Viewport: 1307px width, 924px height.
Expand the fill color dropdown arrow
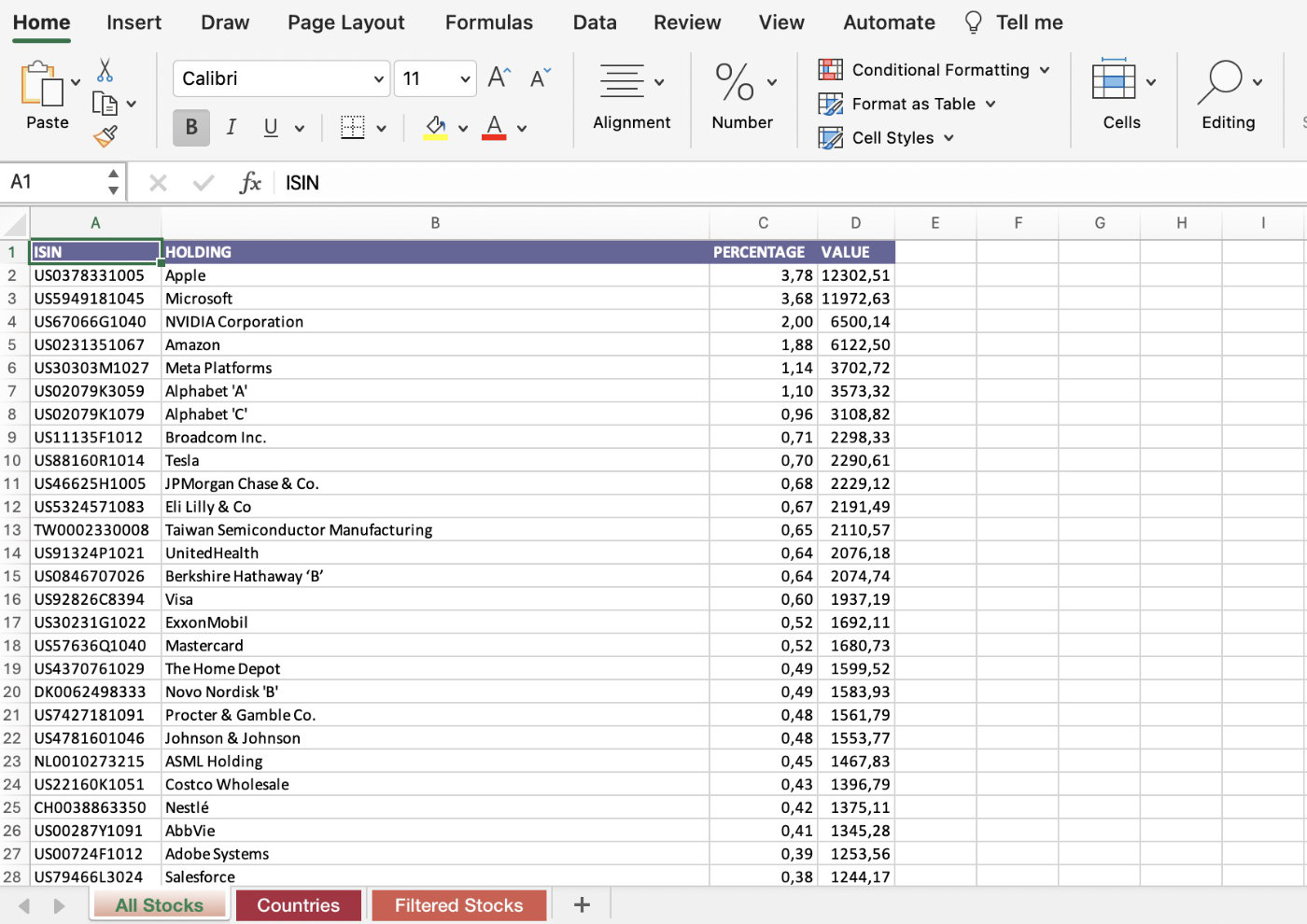pos(464,128)
